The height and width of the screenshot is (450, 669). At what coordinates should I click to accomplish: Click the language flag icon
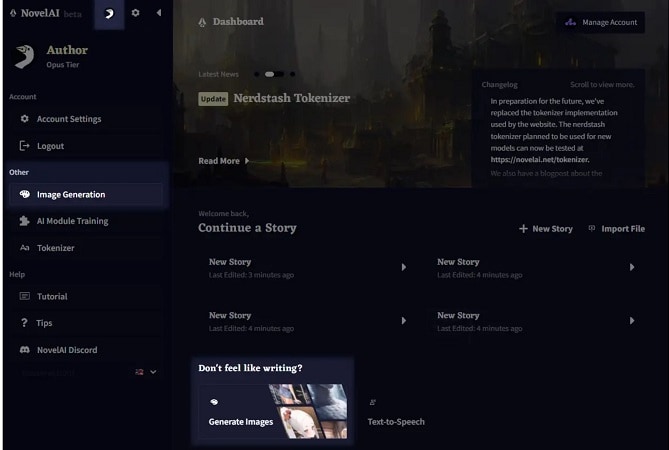click(x=139, y=372)
